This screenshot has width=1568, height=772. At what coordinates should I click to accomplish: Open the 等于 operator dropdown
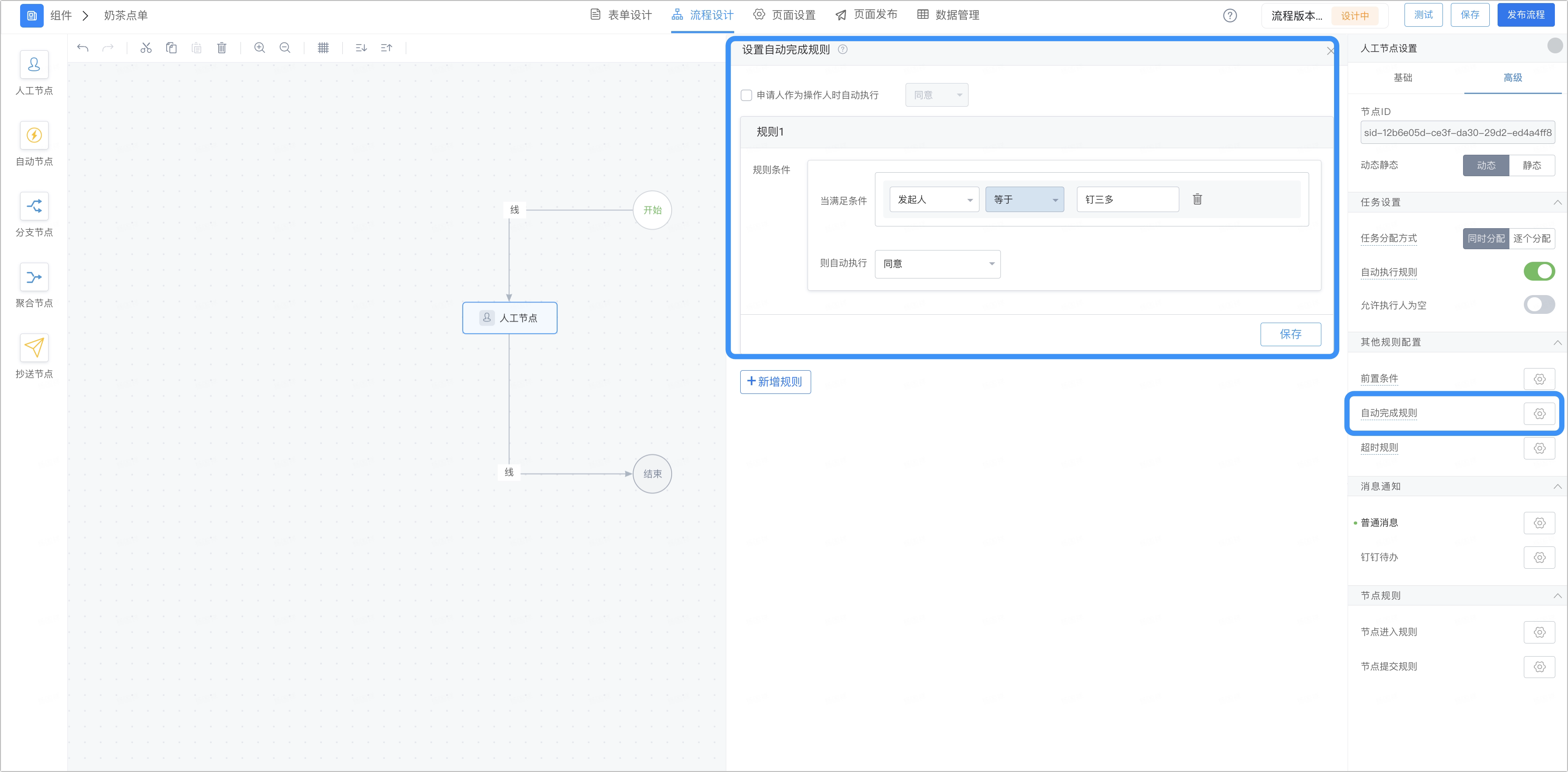(x=1025, y=199)
